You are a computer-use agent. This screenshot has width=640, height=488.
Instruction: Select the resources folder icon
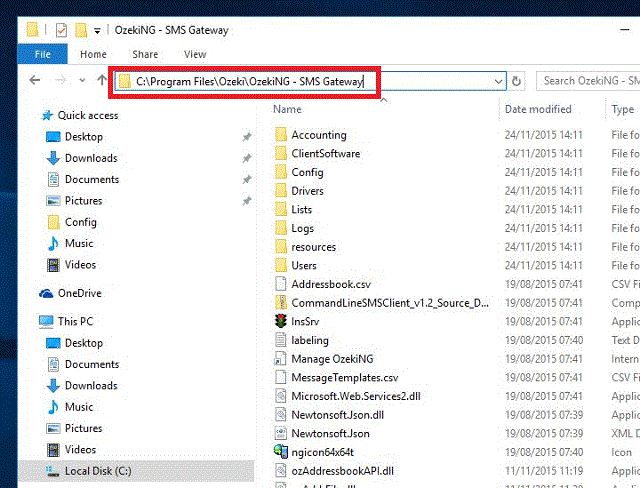coord(281,246)
